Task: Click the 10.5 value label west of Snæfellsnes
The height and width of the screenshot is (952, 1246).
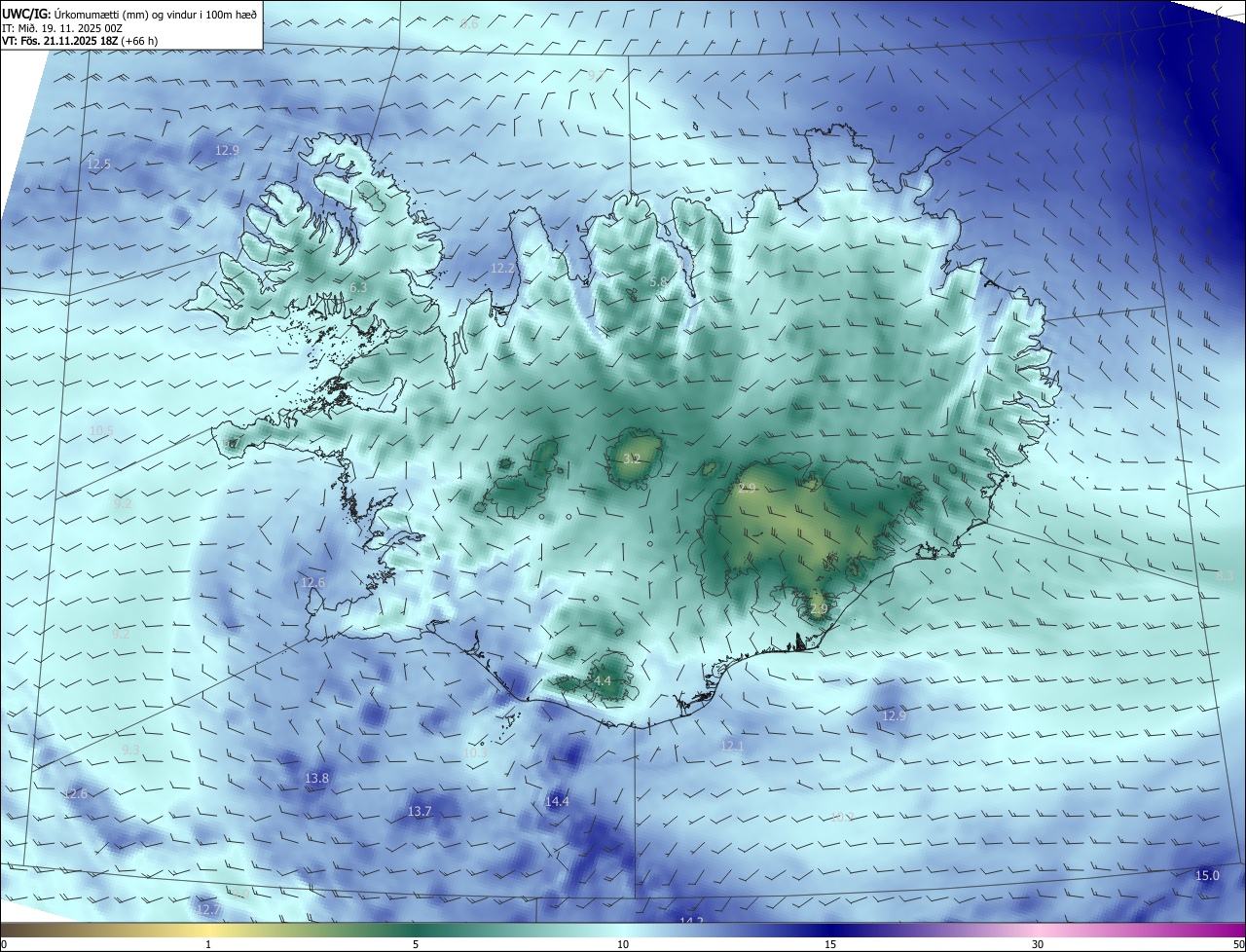Action: 101,431
